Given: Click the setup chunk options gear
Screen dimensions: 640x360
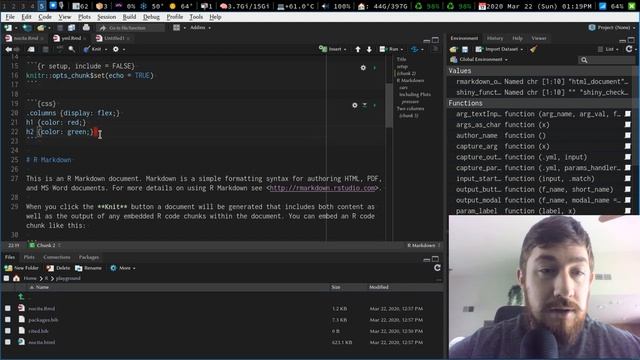Looking at the screenshot, I should tap(363, 68).
